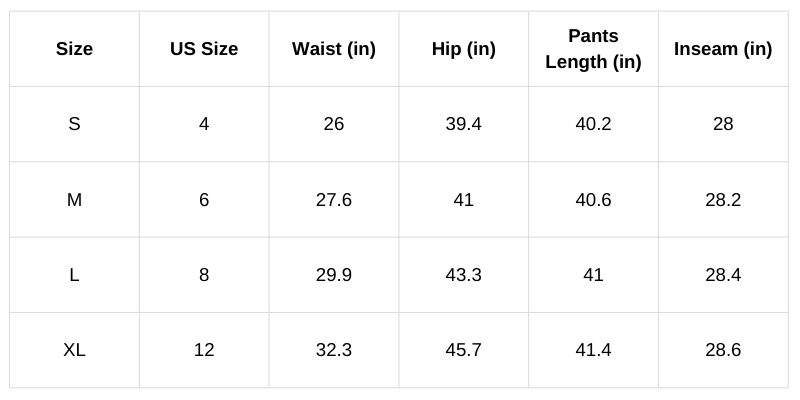The width and height of the screenshot is (800, 400).
Task: Click the hip value 45.7 cell
Action: (463, 350)
